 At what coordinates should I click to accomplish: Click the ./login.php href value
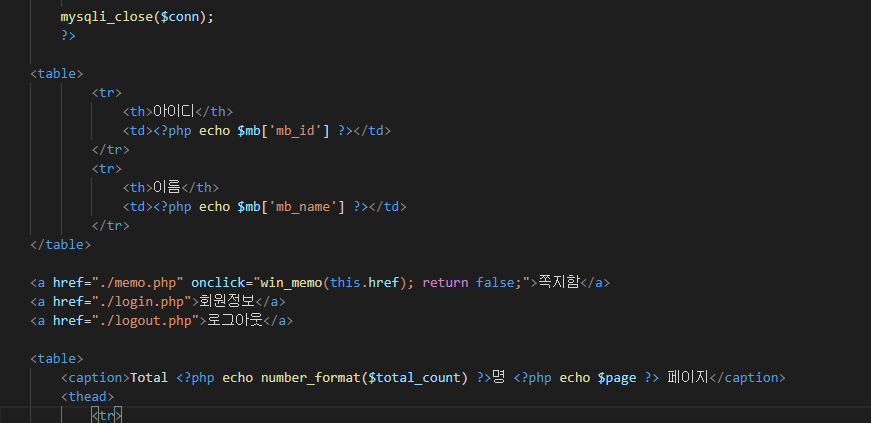pos(141,301)
